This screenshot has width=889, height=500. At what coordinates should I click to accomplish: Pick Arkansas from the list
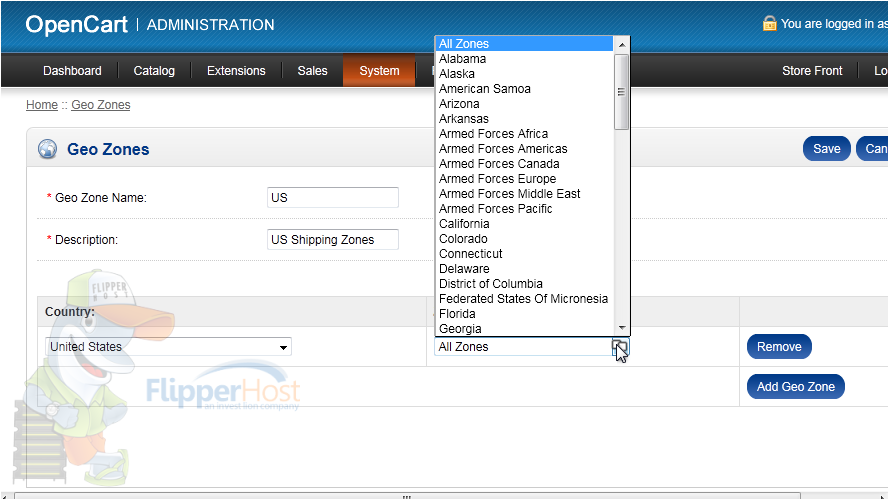tap(524, 119)
